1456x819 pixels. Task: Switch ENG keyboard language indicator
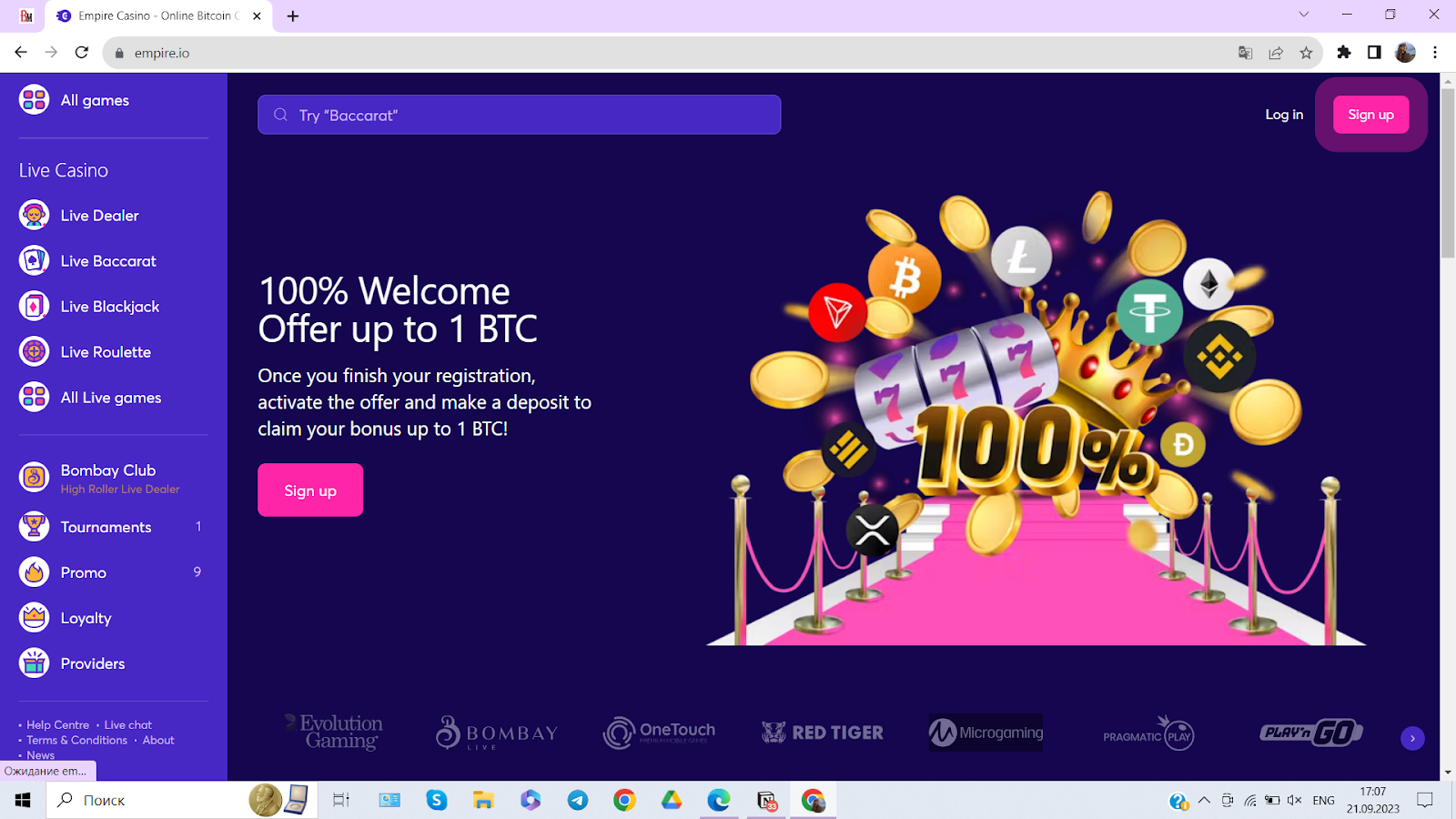(1324, 801)
